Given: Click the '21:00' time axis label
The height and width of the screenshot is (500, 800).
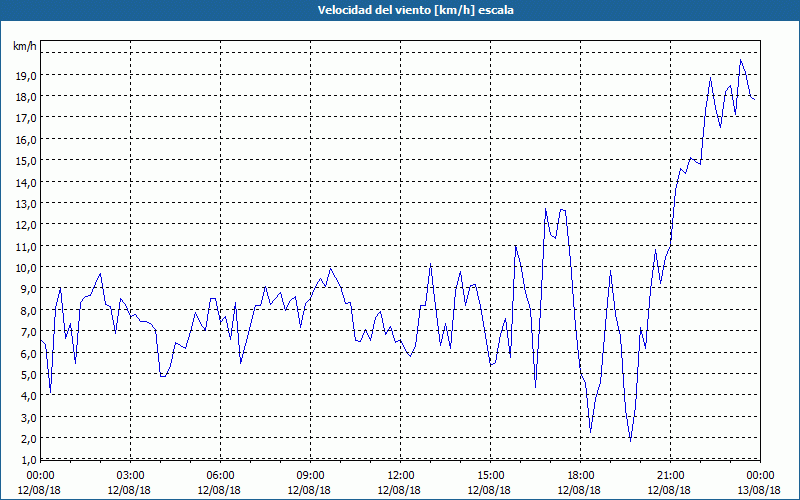Looking at the screenshot, I should [x=670, y=476].
